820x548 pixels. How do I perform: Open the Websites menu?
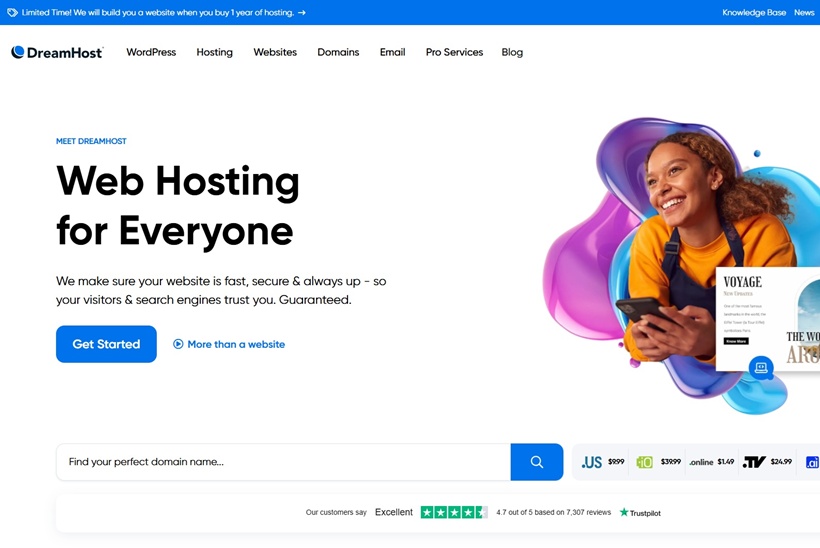(275, 52)
